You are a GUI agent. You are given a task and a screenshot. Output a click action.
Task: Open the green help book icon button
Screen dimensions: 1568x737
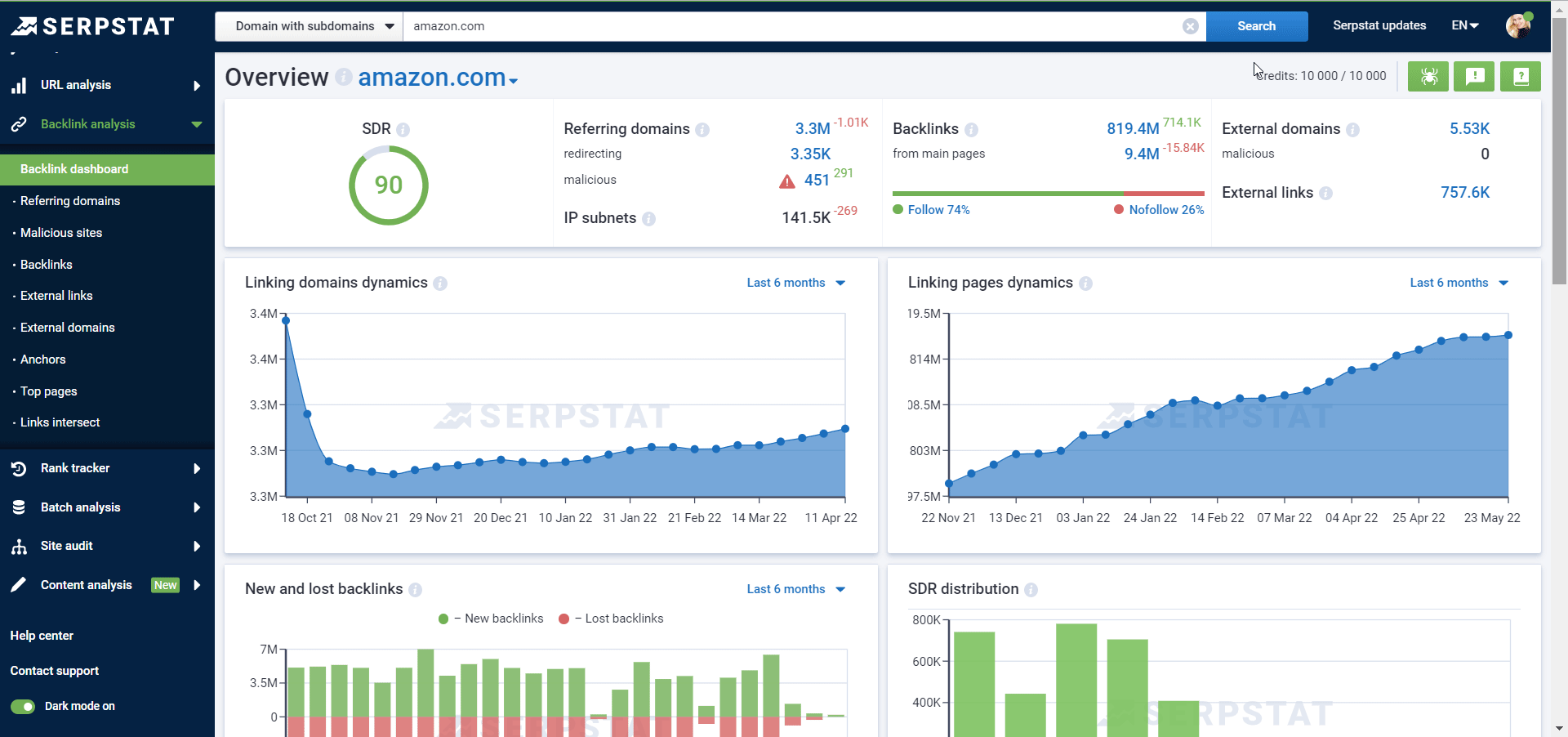pyautogui.click(x=1520, y=76)
